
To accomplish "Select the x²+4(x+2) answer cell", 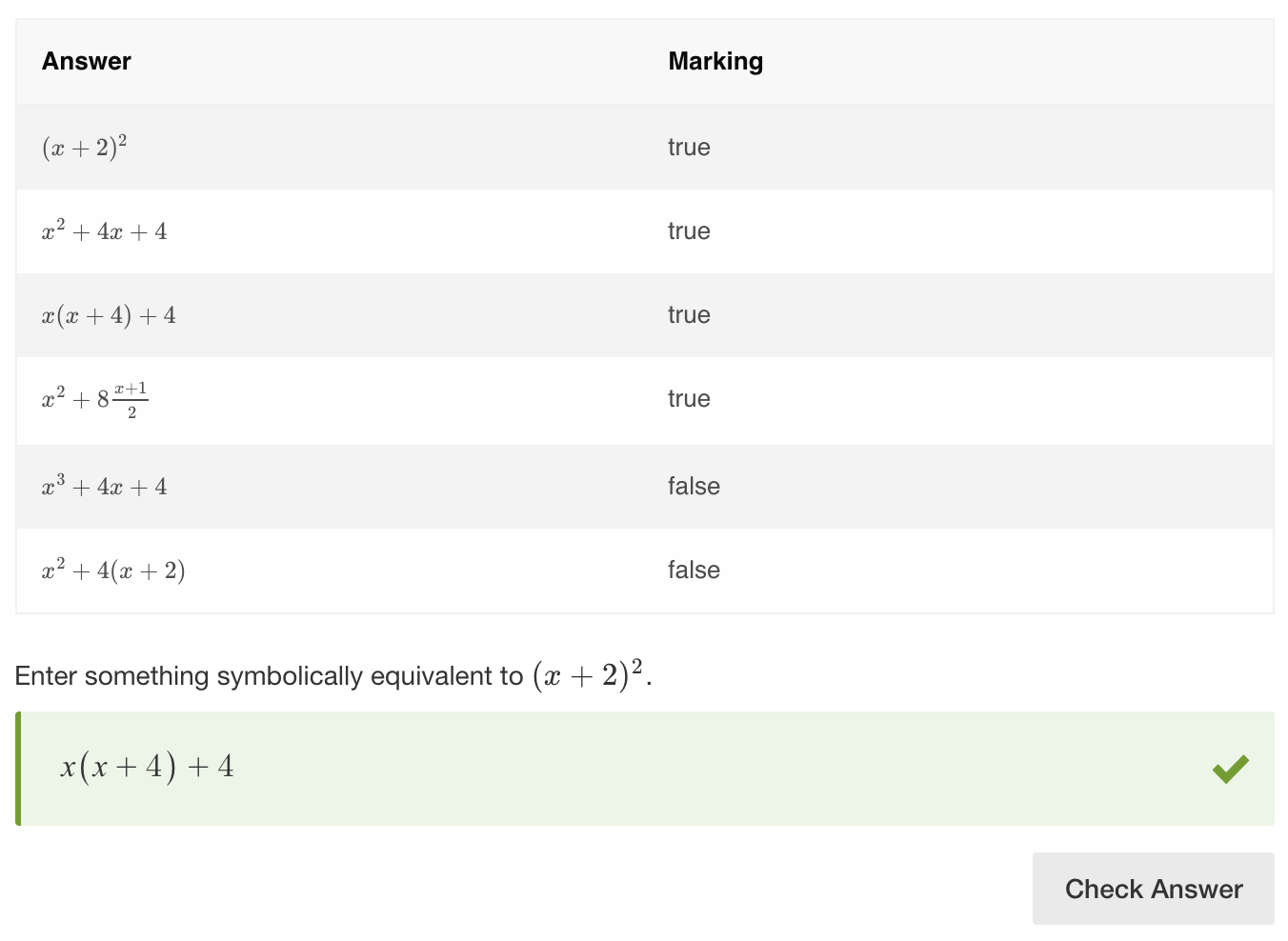I will tap(113, 571).
